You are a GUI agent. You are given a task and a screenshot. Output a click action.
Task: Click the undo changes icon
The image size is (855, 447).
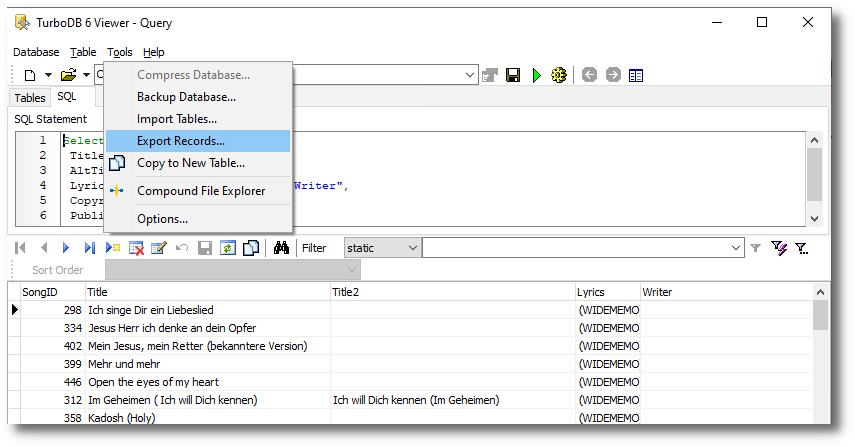coord(182,248)
